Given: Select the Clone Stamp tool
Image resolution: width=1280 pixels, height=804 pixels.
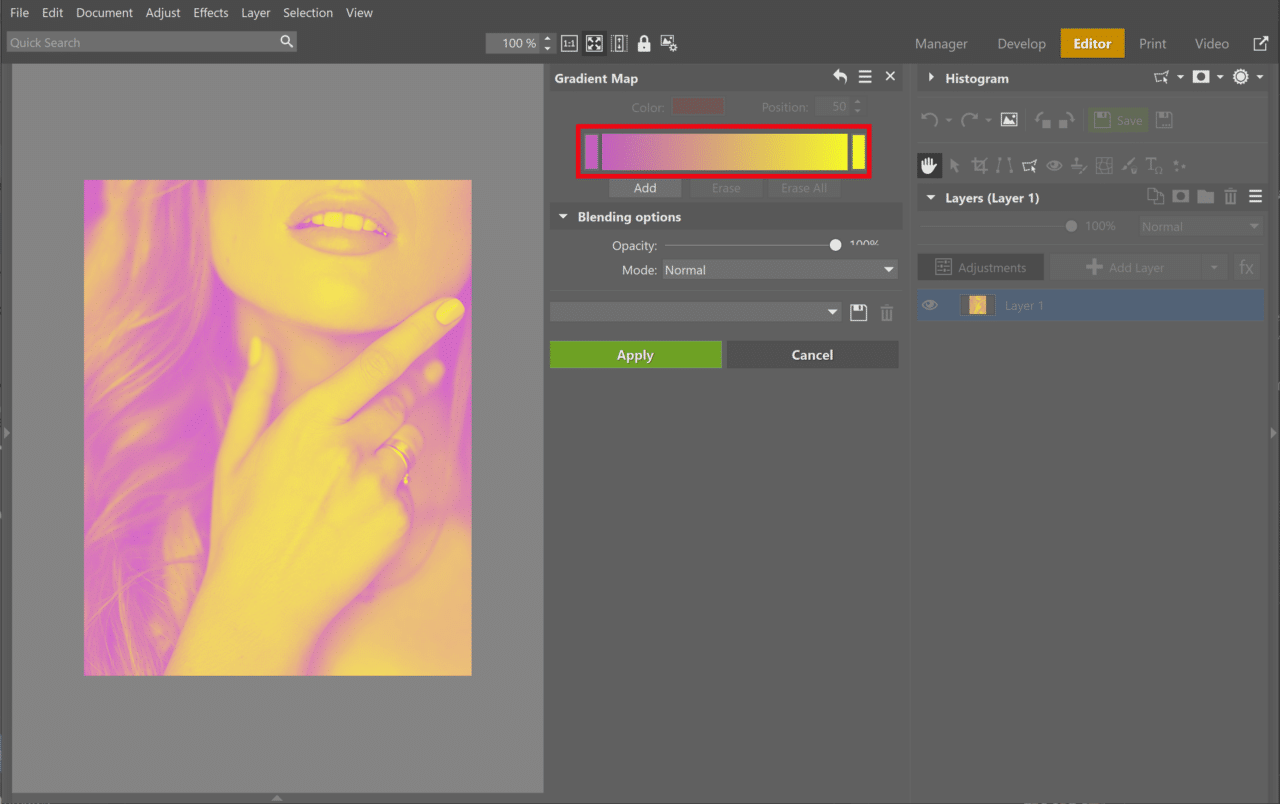Looking at the screenshot, I should click(1079, 165).
